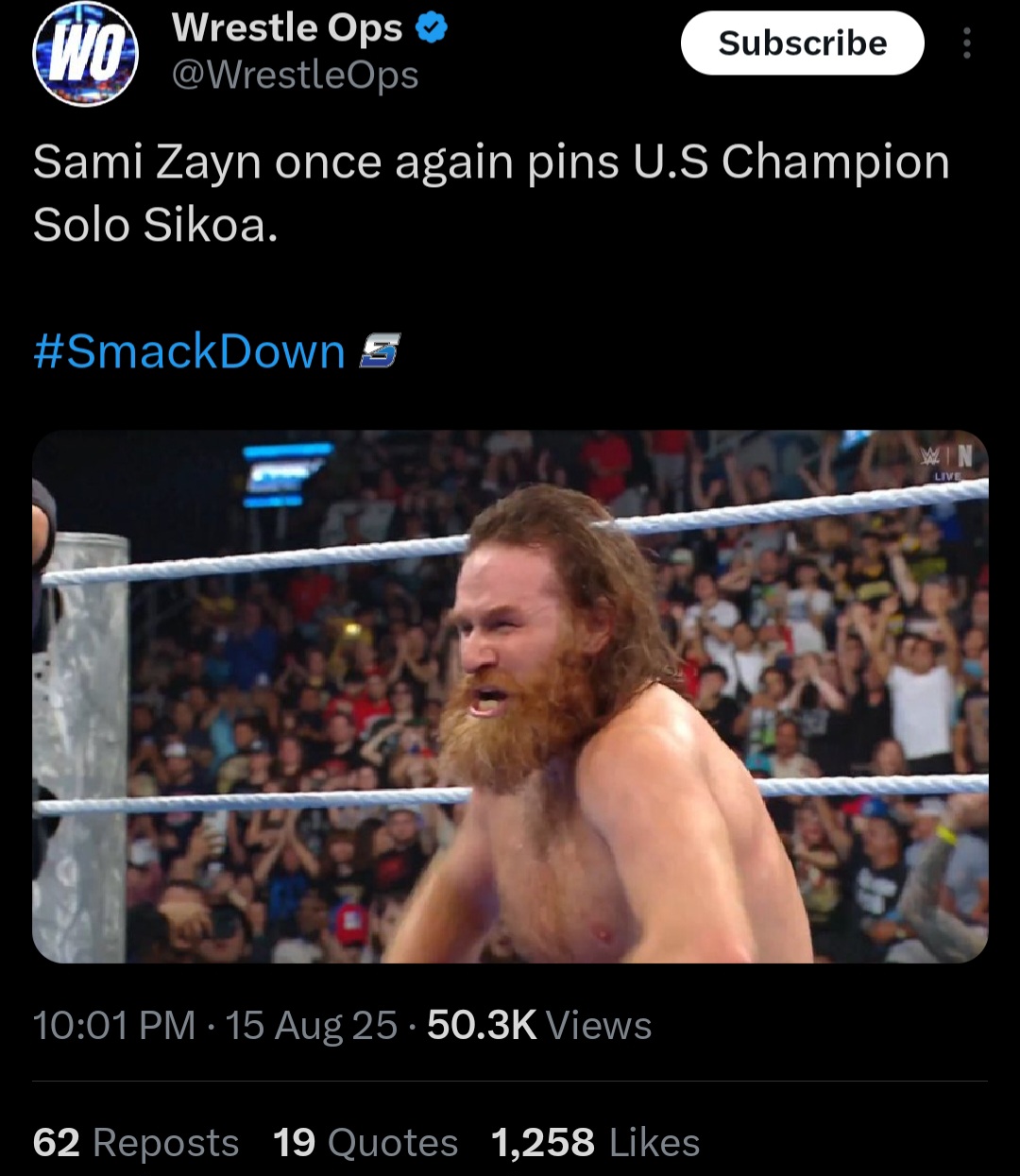Click the SmackDown logo emoji beside the hashtag

pyautogui.click(x=380, y=351)
